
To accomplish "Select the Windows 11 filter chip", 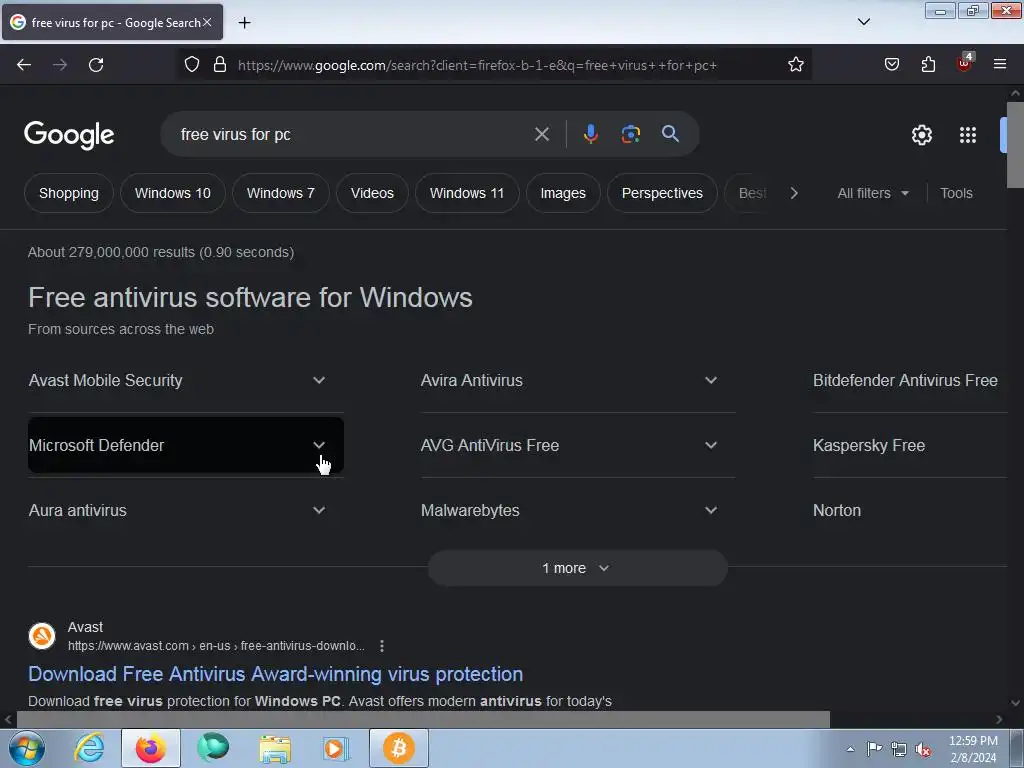I will pyautogui.click(x=467, y=193).
